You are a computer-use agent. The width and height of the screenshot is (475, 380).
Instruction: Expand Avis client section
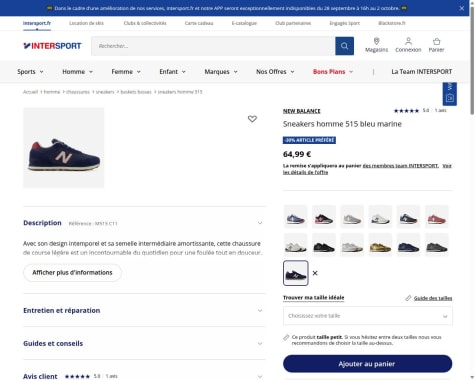click(144, 376)
